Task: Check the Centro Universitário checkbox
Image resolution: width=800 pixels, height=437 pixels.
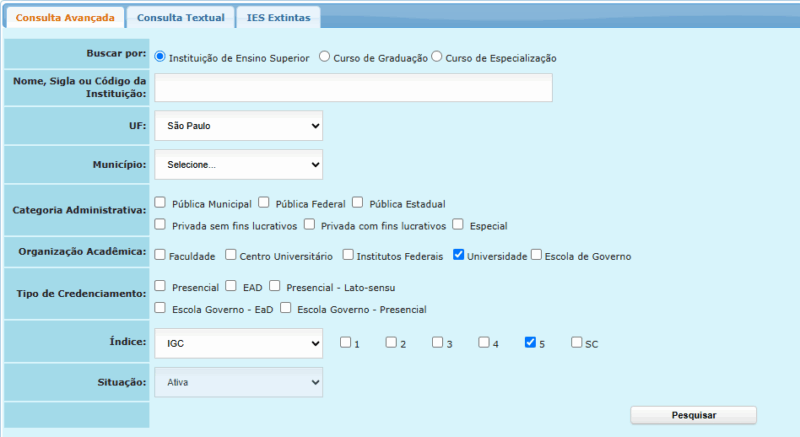Action: 231,254
